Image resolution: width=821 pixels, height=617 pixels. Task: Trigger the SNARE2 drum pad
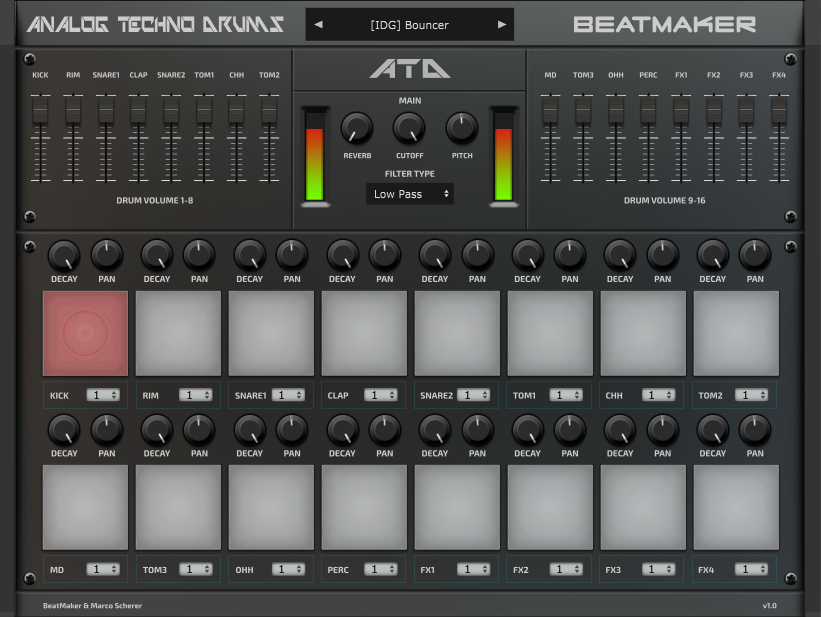(x=457, y=333)
